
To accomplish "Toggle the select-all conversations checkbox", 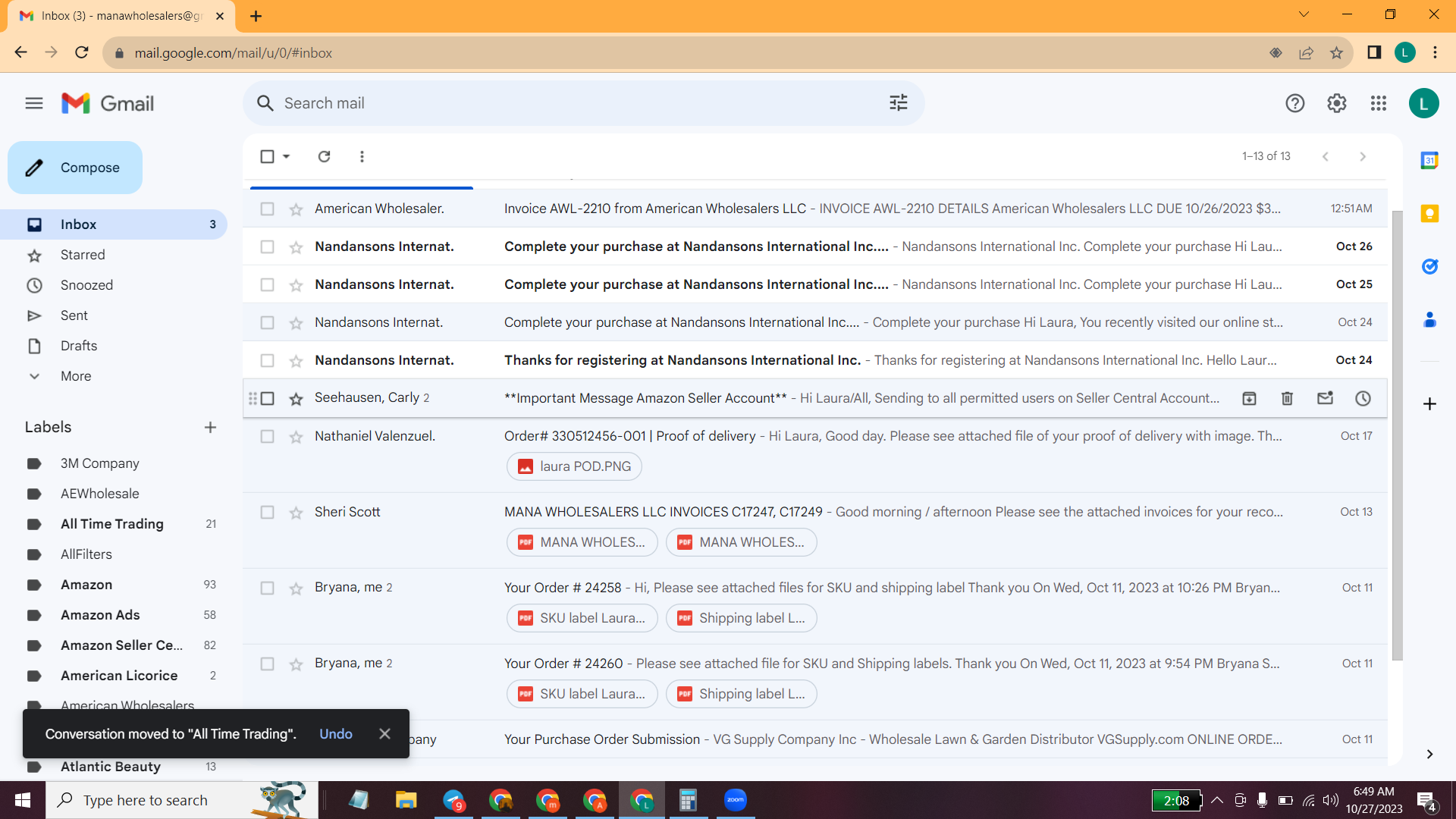I will [x=267, y=156].
